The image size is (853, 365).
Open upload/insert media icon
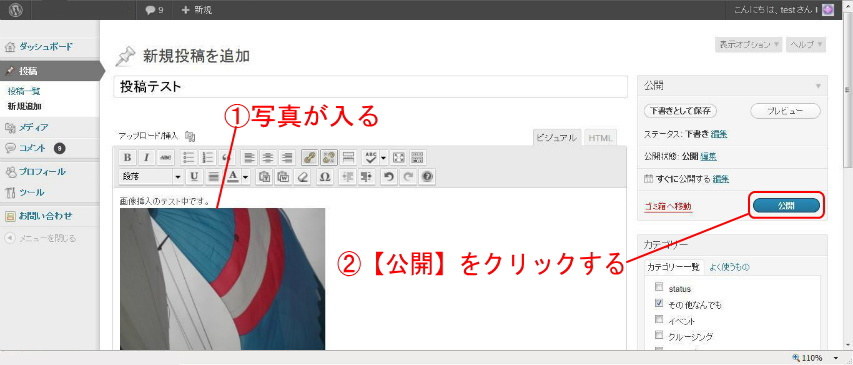(190, 136)
